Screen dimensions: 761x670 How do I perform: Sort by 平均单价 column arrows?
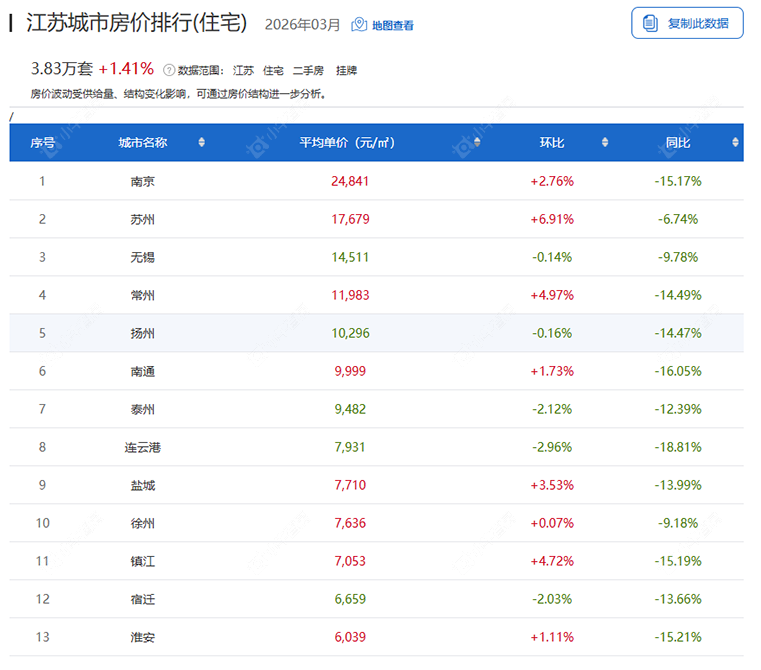tap(477, 142)
